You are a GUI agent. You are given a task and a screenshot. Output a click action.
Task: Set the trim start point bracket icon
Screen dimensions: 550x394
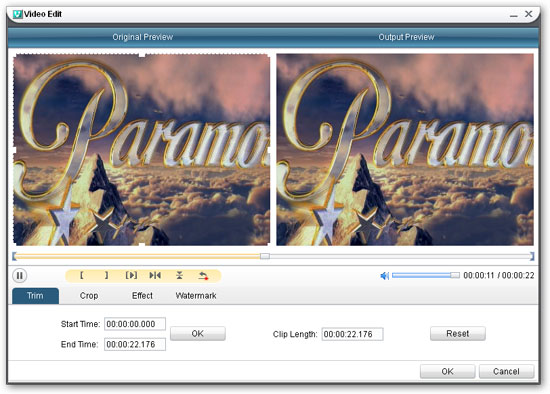81,275
